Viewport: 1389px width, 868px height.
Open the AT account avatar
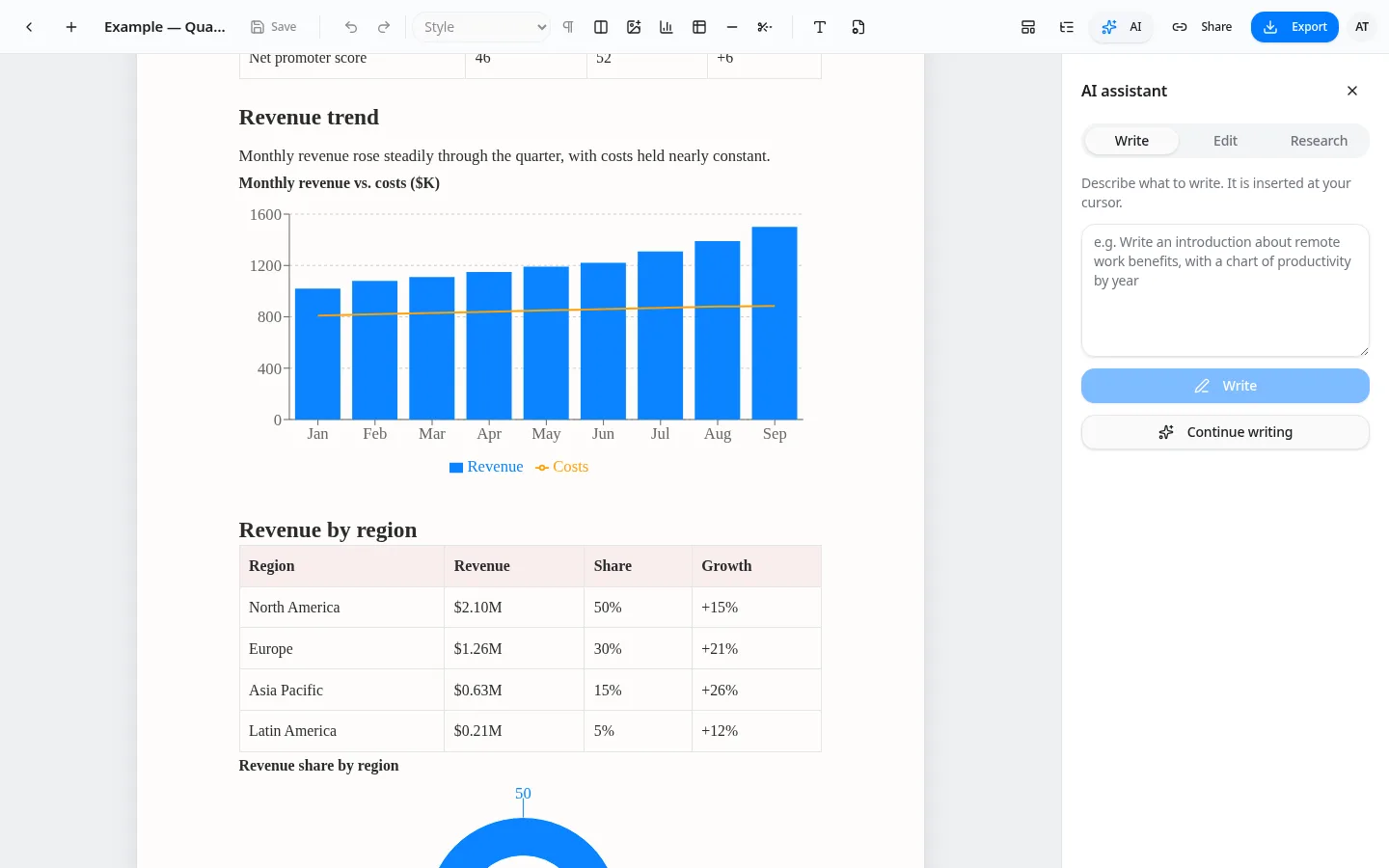pos(1362,27)
